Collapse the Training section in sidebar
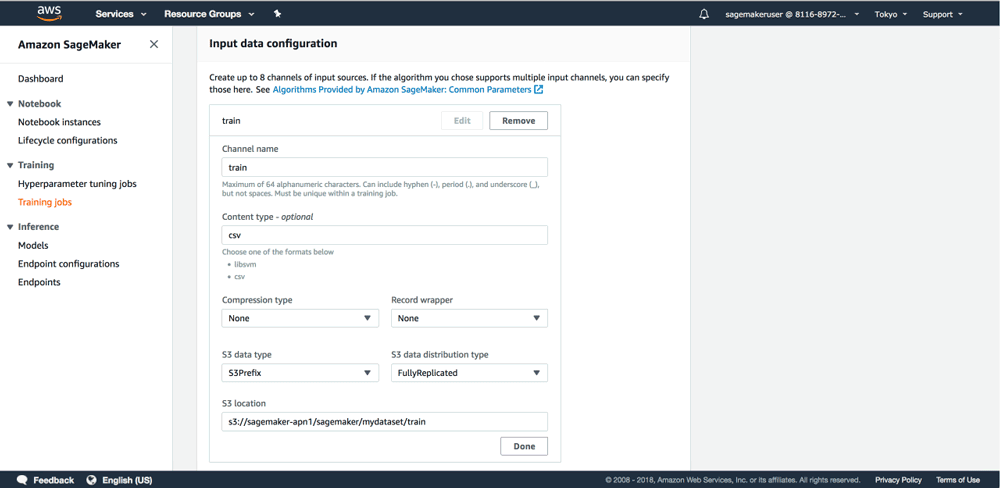Screen dimensions: 1000x488 click(10, 165)
